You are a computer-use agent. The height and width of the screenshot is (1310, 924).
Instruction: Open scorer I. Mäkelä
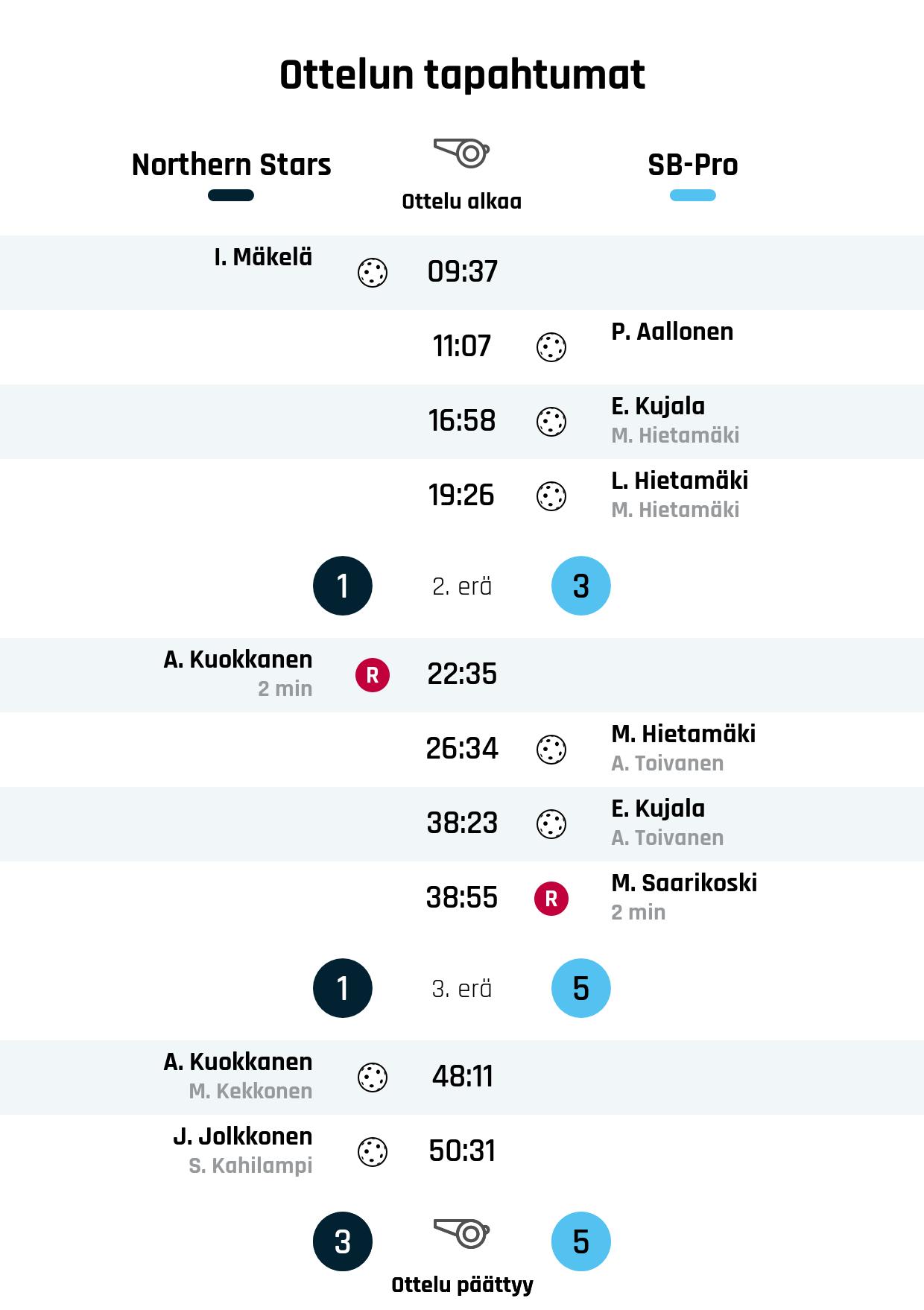tap(263, 257)
